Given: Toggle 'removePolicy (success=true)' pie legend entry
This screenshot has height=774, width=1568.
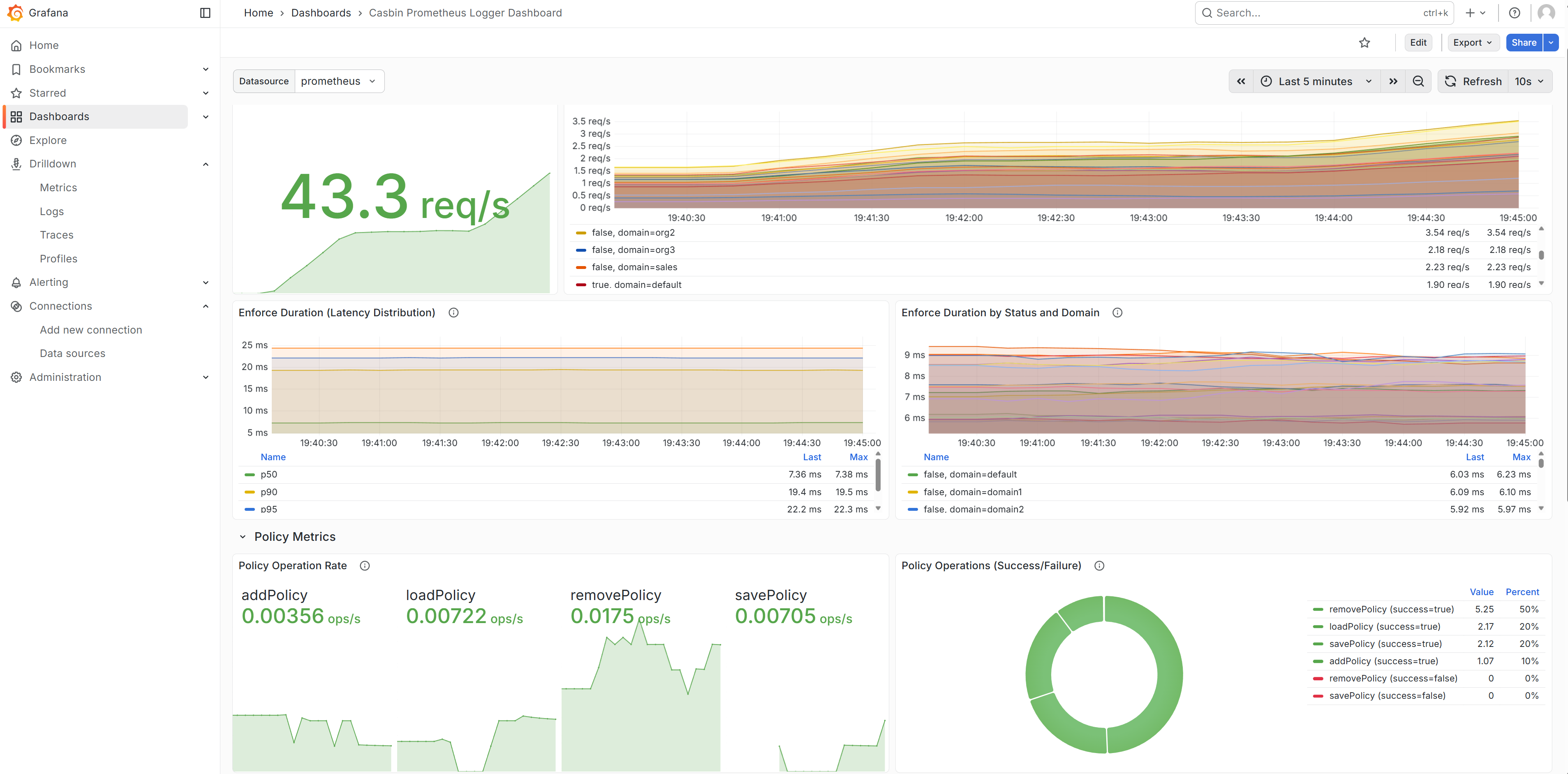Looking at the screenshot, I should click(1391, 610).
